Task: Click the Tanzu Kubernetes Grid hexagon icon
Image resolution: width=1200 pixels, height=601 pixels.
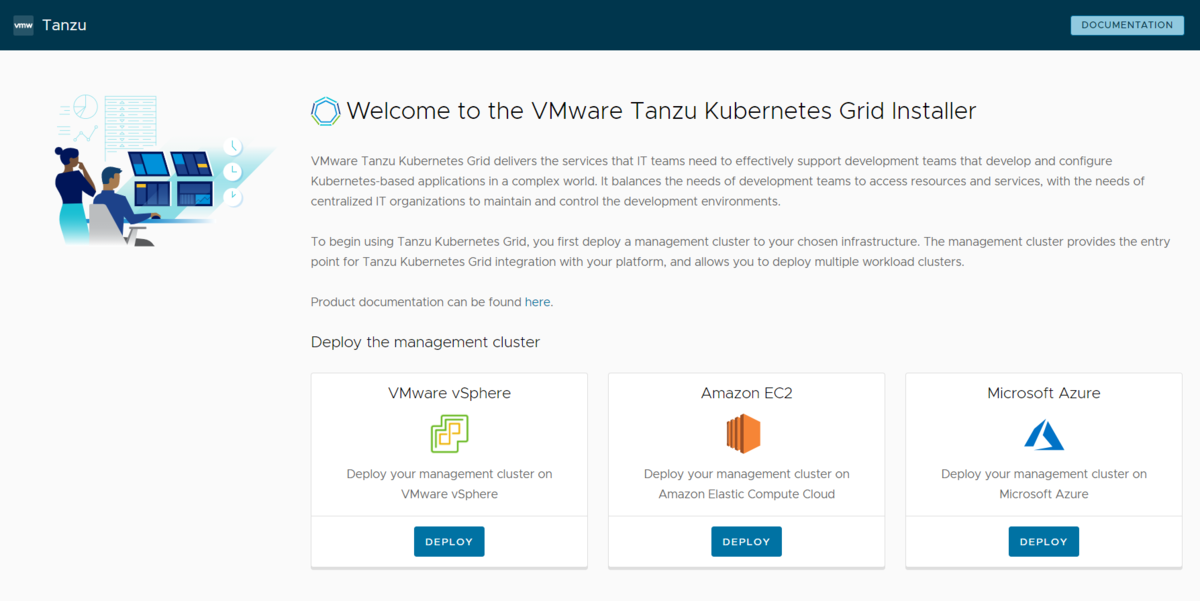Action: [326, 111]
